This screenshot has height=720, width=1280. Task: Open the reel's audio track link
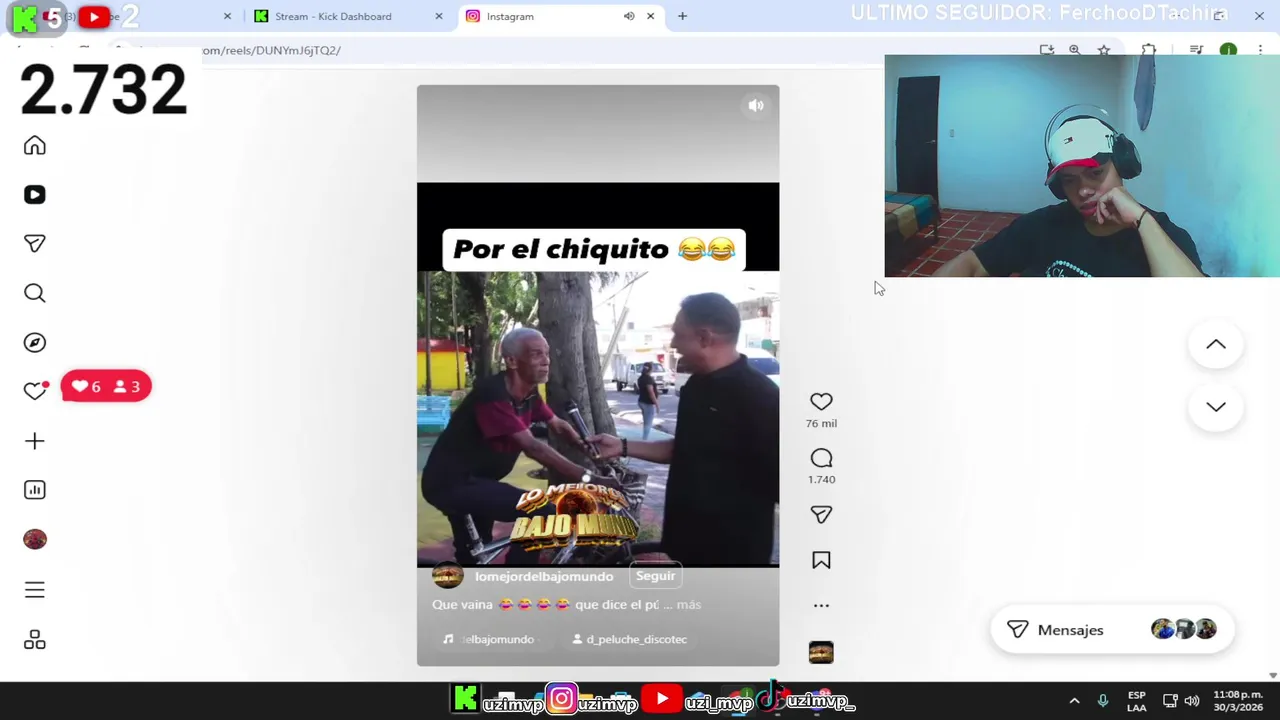[490, 639]
